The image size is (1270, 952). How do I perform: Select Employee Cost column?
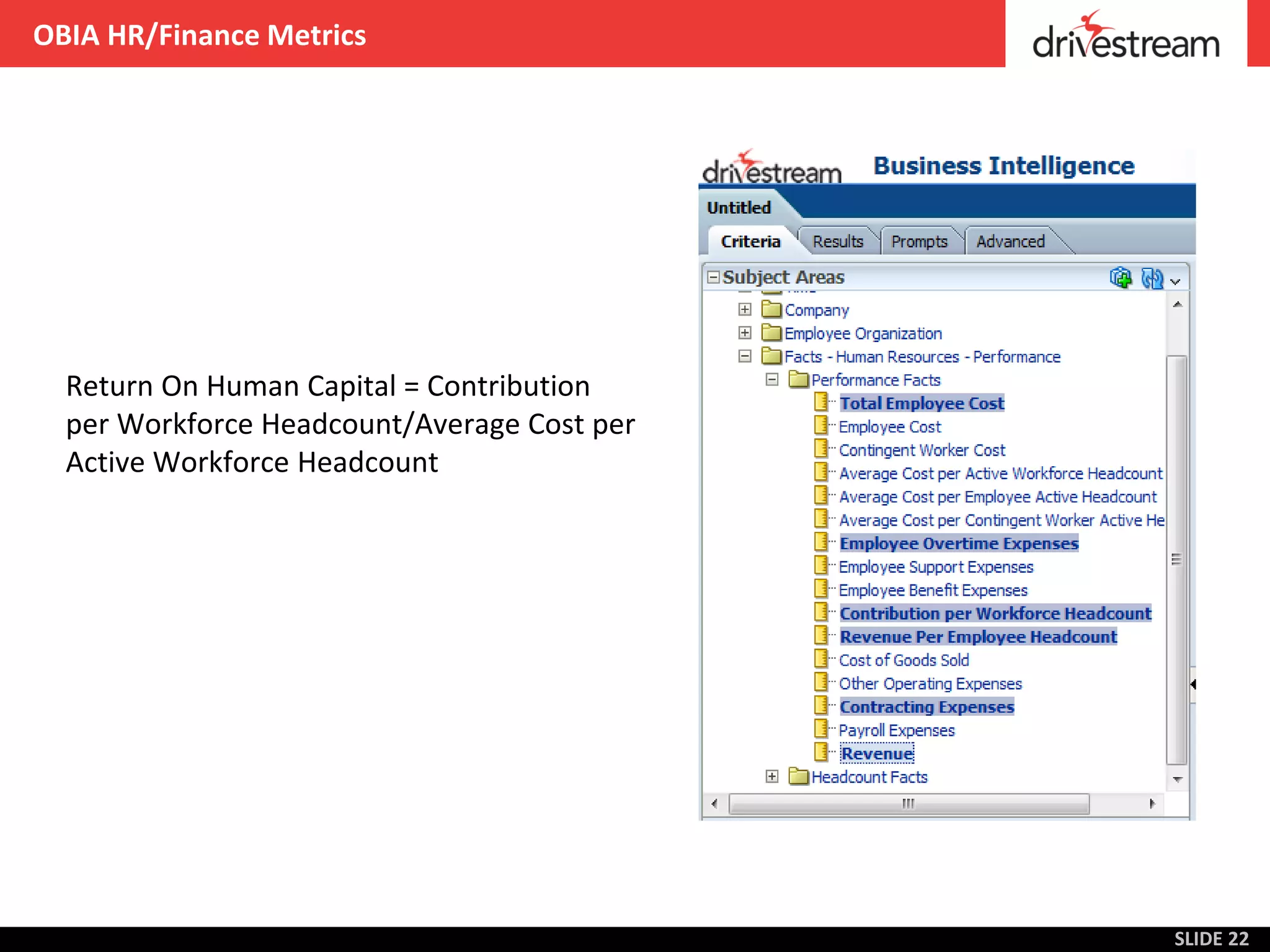click(890, 427)
